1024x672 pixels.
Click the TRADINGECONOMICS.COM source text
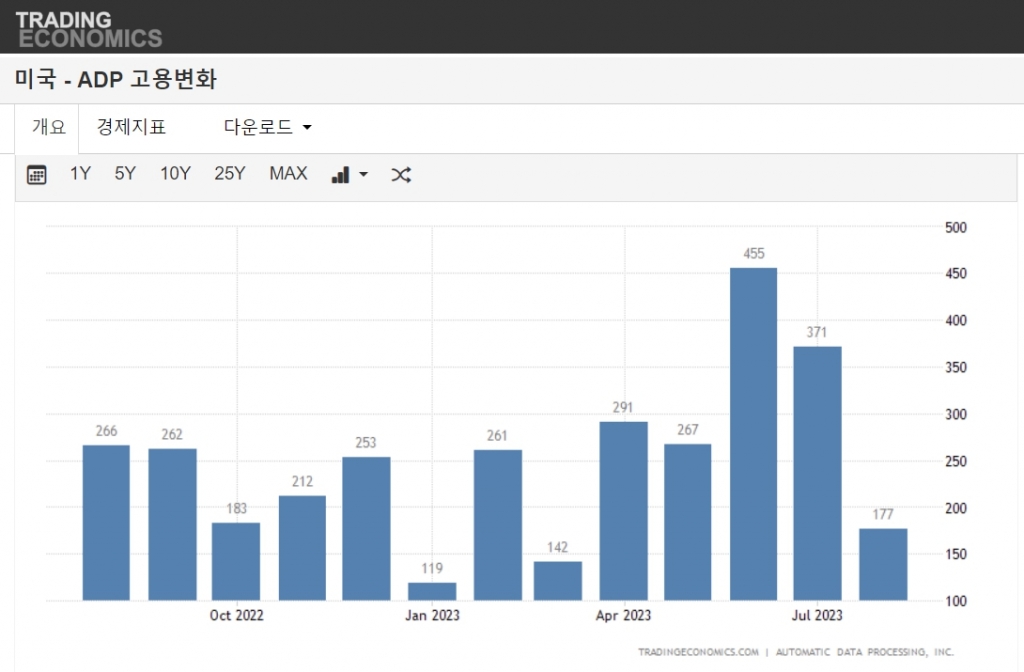698,652
